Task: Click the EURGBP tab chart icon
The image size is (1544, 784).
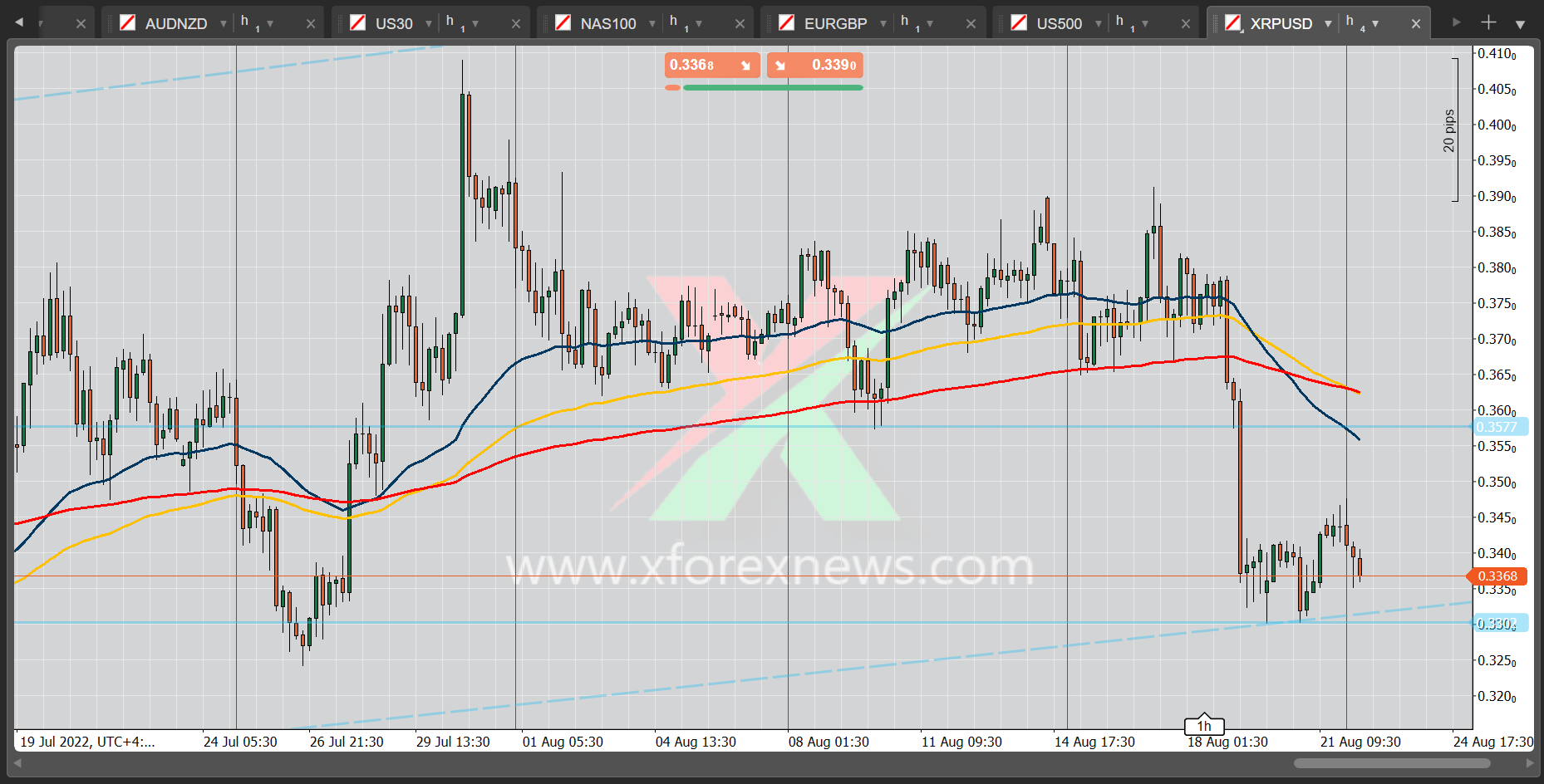Action: pyautogui.click(x=787, y=22)
